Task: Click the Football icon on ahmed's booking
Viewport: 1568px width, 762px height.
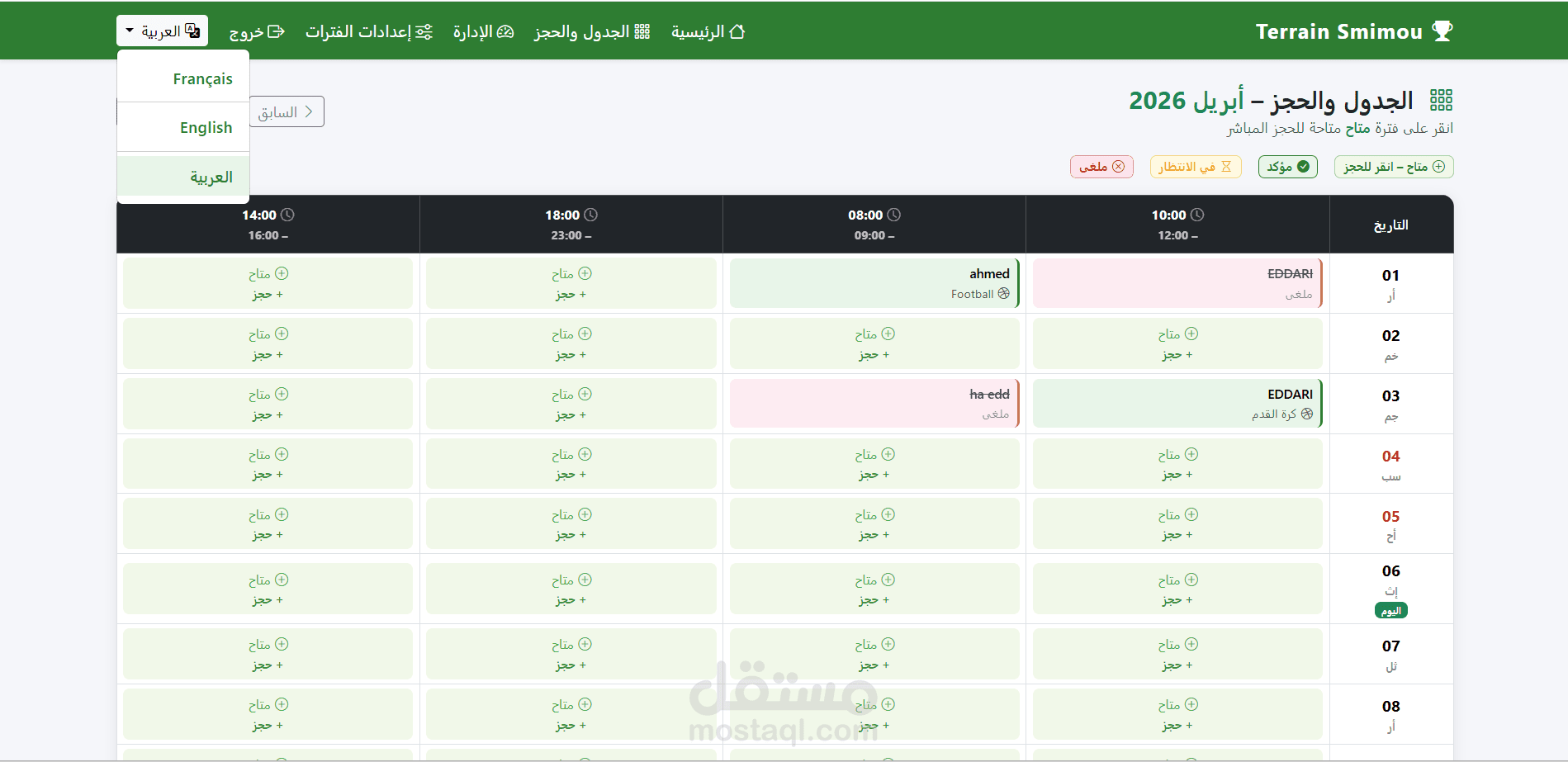Action: point(1003,293)
